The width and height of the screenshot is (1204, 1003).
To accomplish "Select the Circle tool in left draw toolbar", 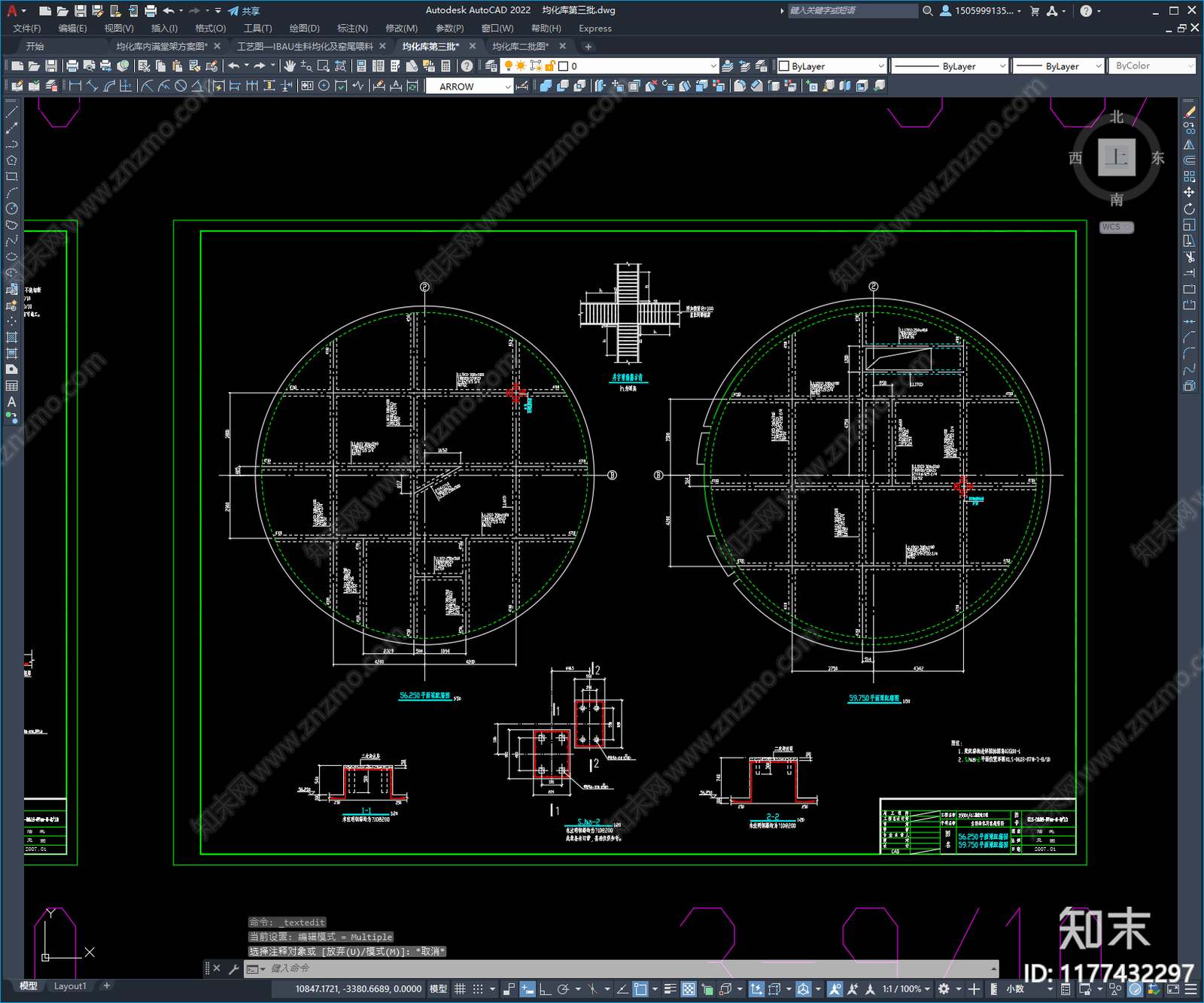I will (11, 208).
